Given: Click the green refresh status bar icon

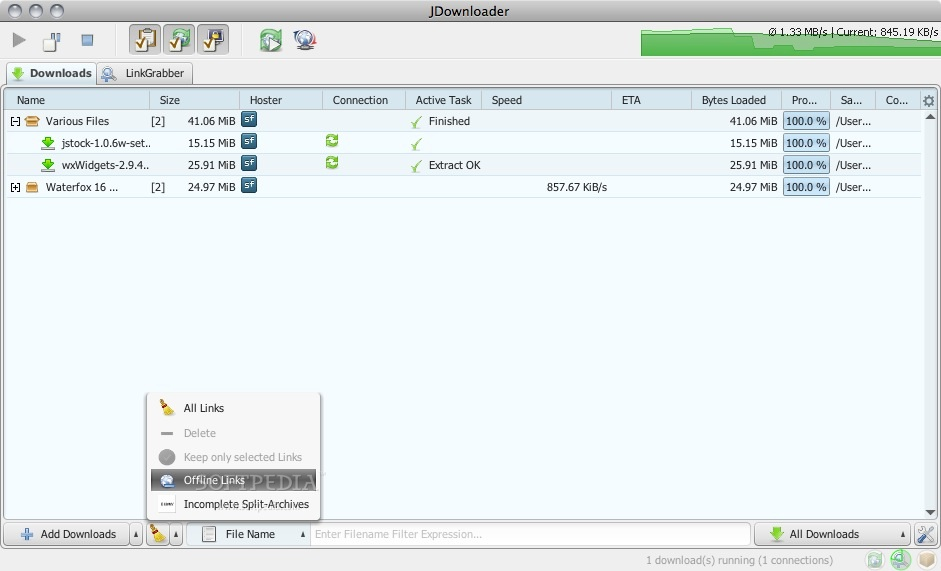Looking at the screenshot, I should [x=876, y=560].
